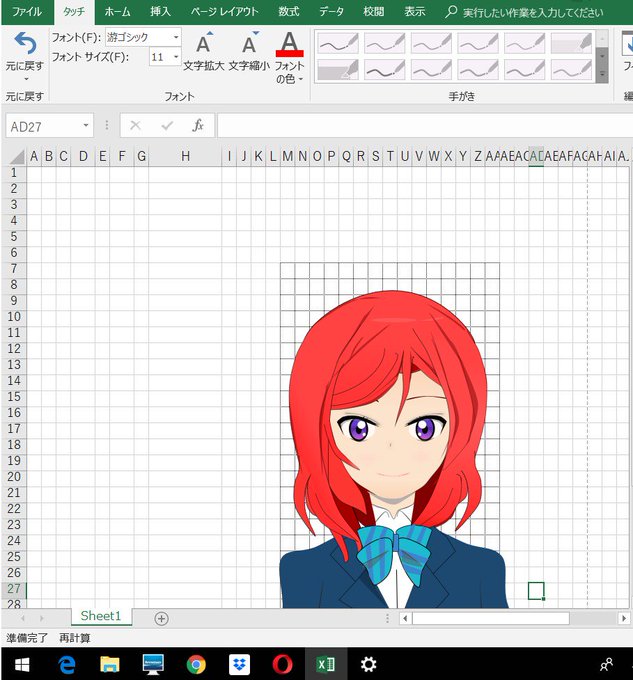633x680 pixels.
Task: Select row 10 header
Action: [14, 317]
